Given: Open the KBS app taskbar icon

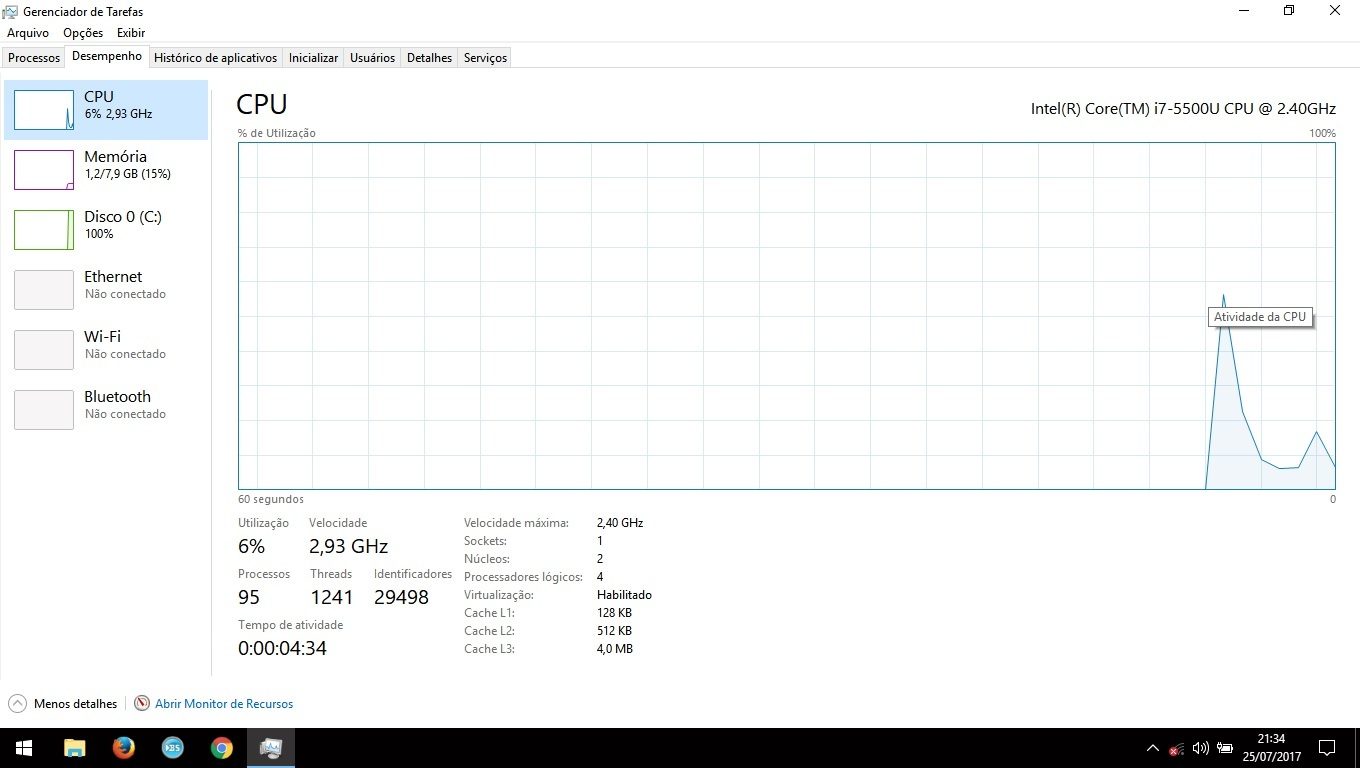Looking at the screenshot, I should [x=172, y=748].
